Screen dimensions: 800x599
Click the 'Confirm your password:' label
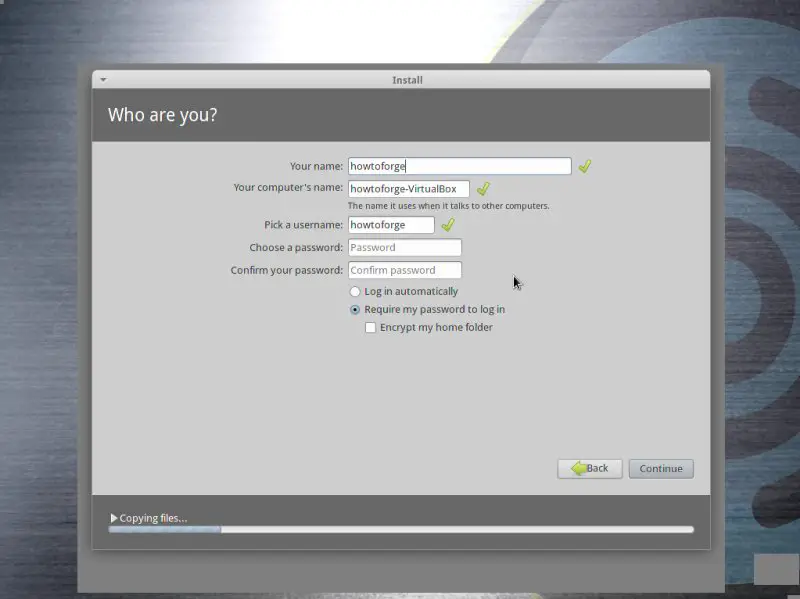tap(287, 270)
